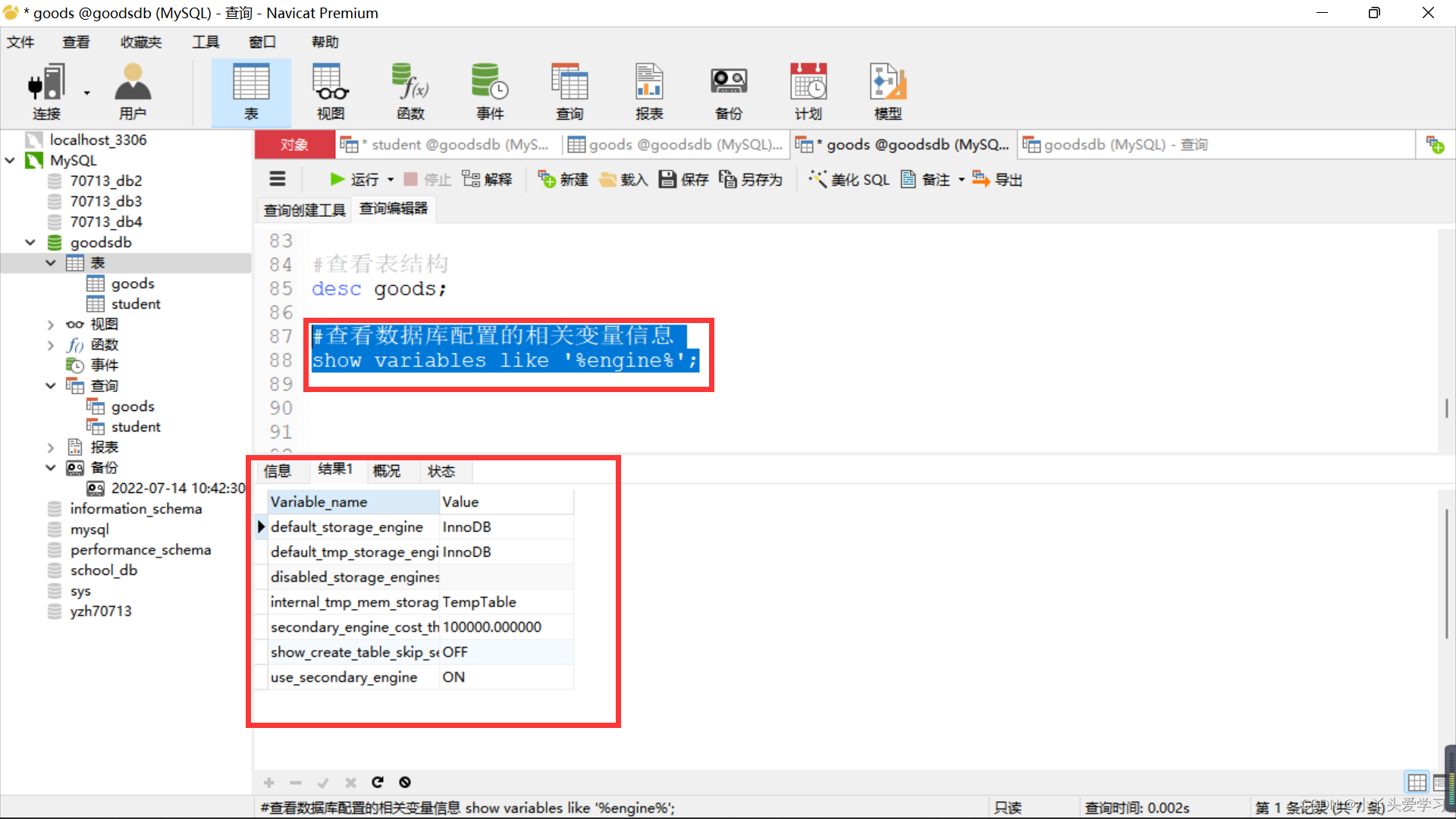Open the 查看 menu
The height and width of the screenshot is (819, 1456).
click(76, 42)
